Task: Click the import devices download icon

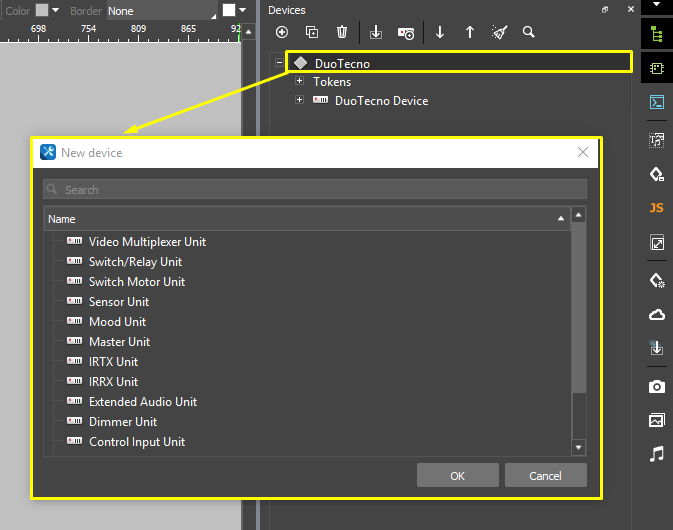Action: pyautogui.click(x=376, y=32)
